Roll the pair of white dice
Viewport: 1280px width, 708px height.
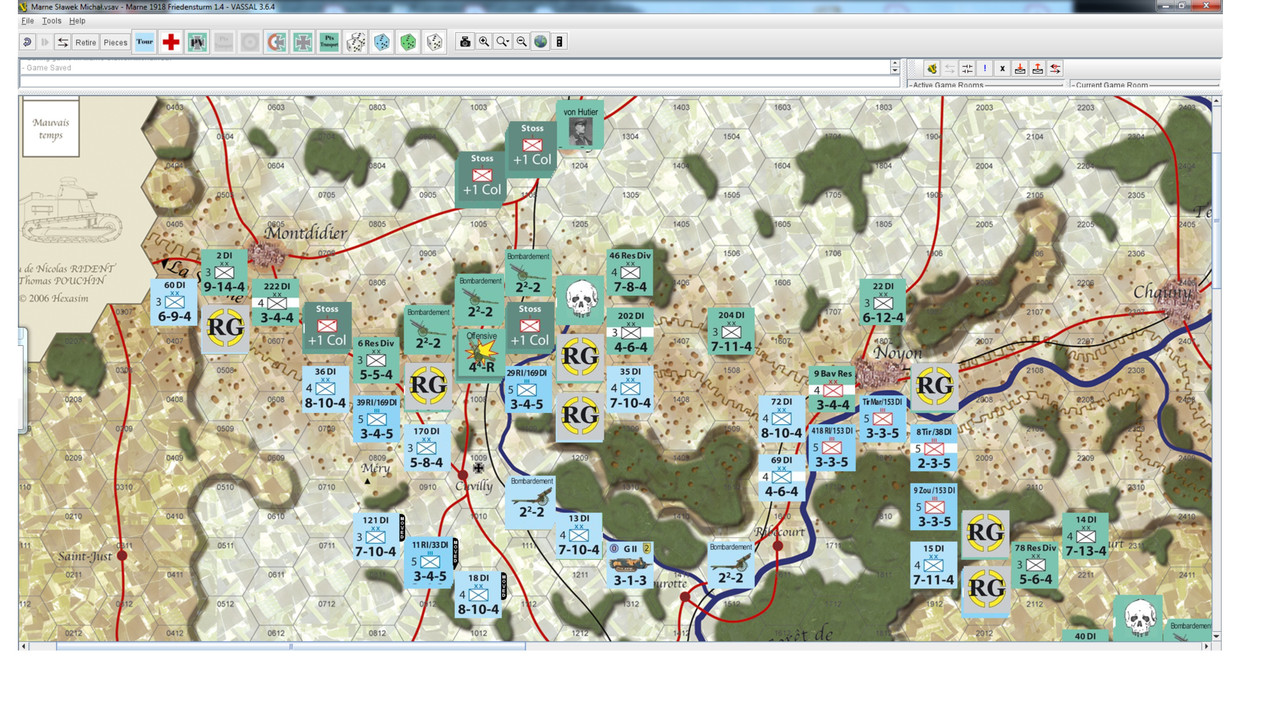(x=356, y=42)
